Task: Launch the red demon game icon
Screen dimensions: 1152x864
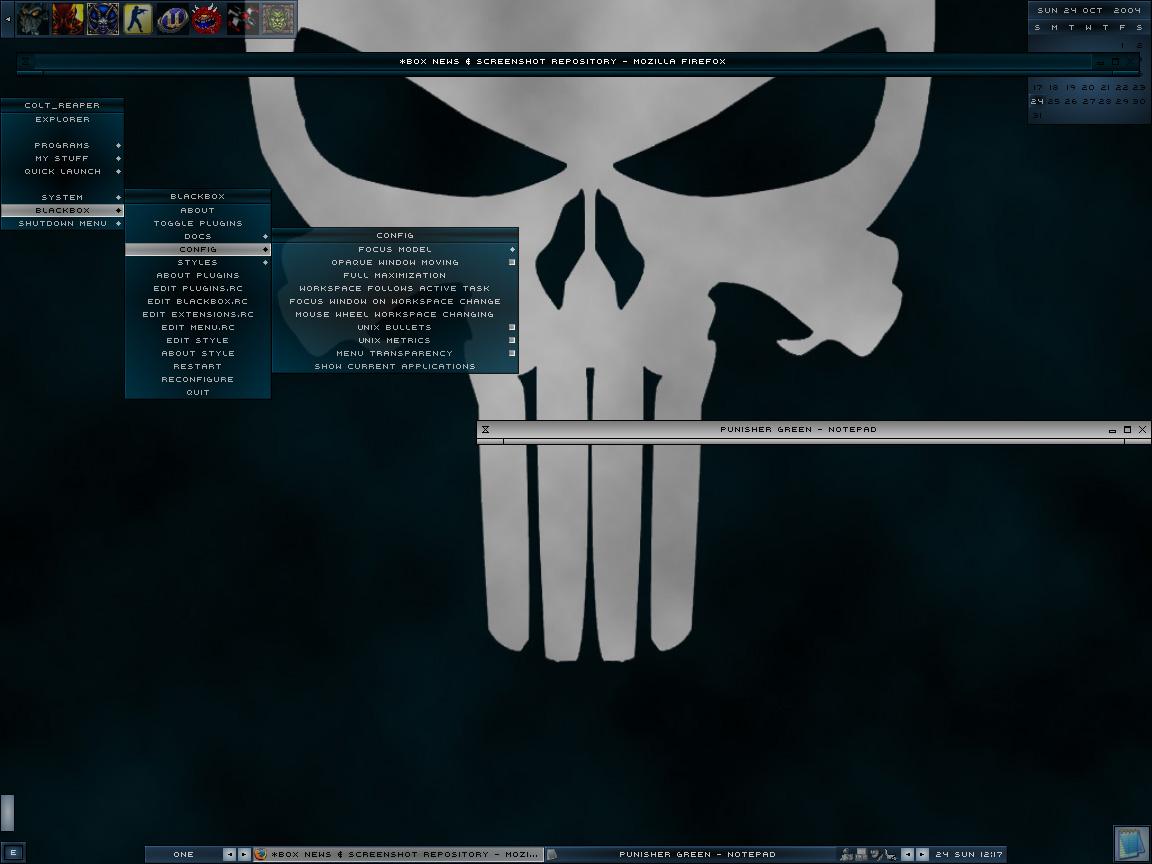Action: point(68,19)
